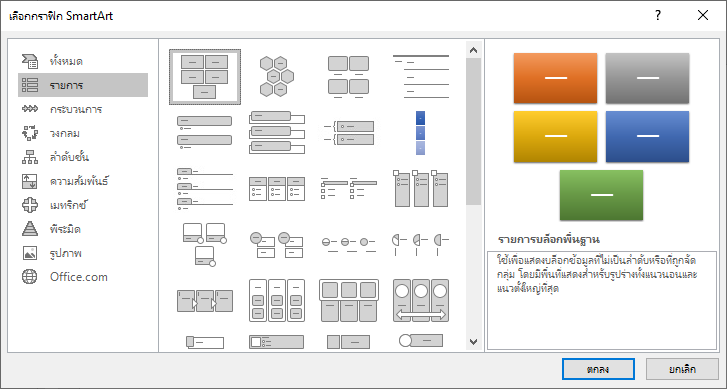727x389 pixels.
Task: Choose the line list layout icon
Action: [x=421, y=77]
